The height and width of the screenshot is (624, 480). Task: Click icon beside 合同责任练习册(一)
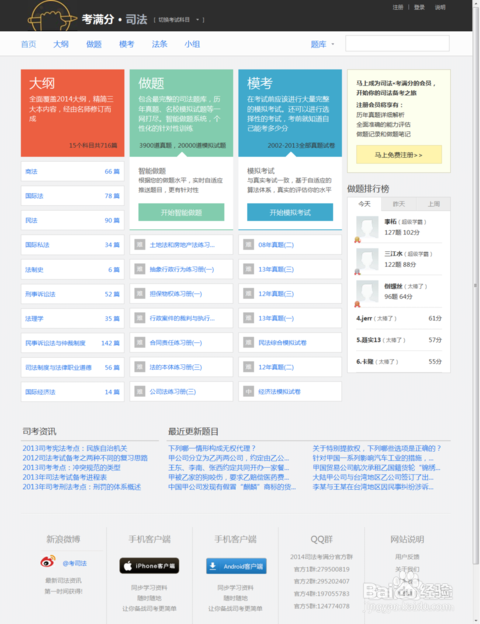[140, 342]
